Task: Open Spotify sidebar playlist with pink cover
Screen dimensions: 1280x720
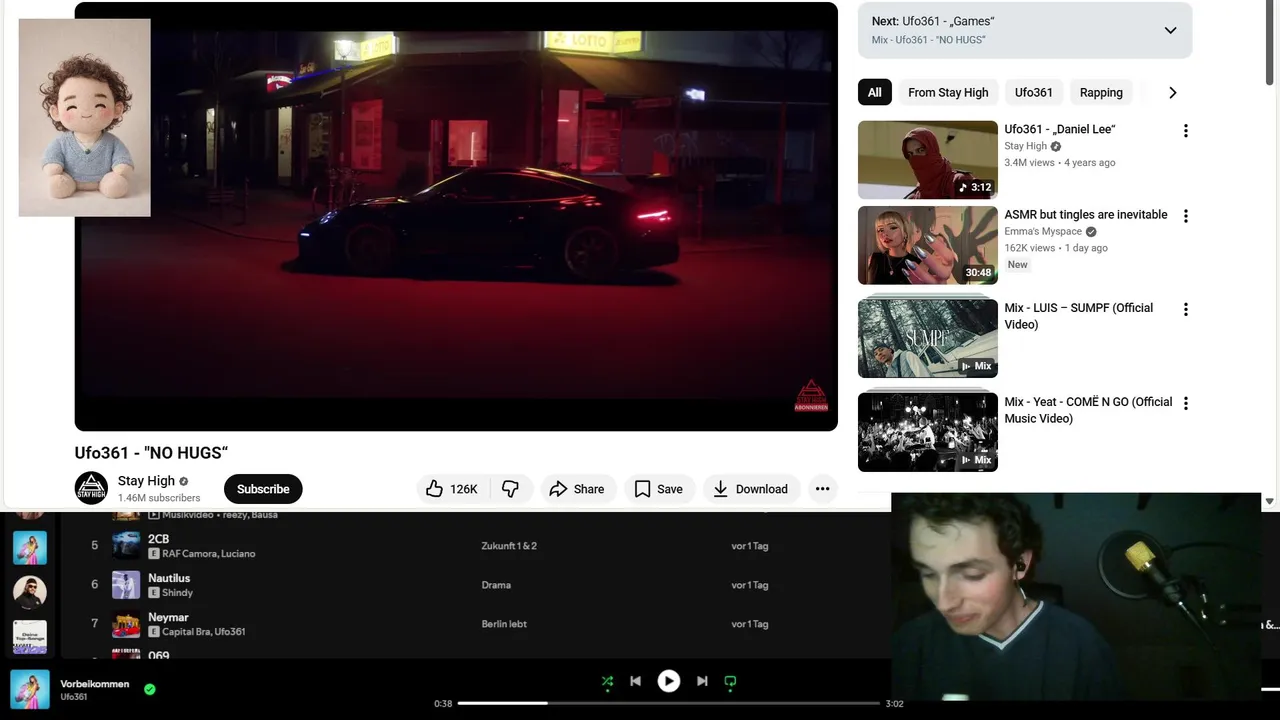Action: pos(30,548)
